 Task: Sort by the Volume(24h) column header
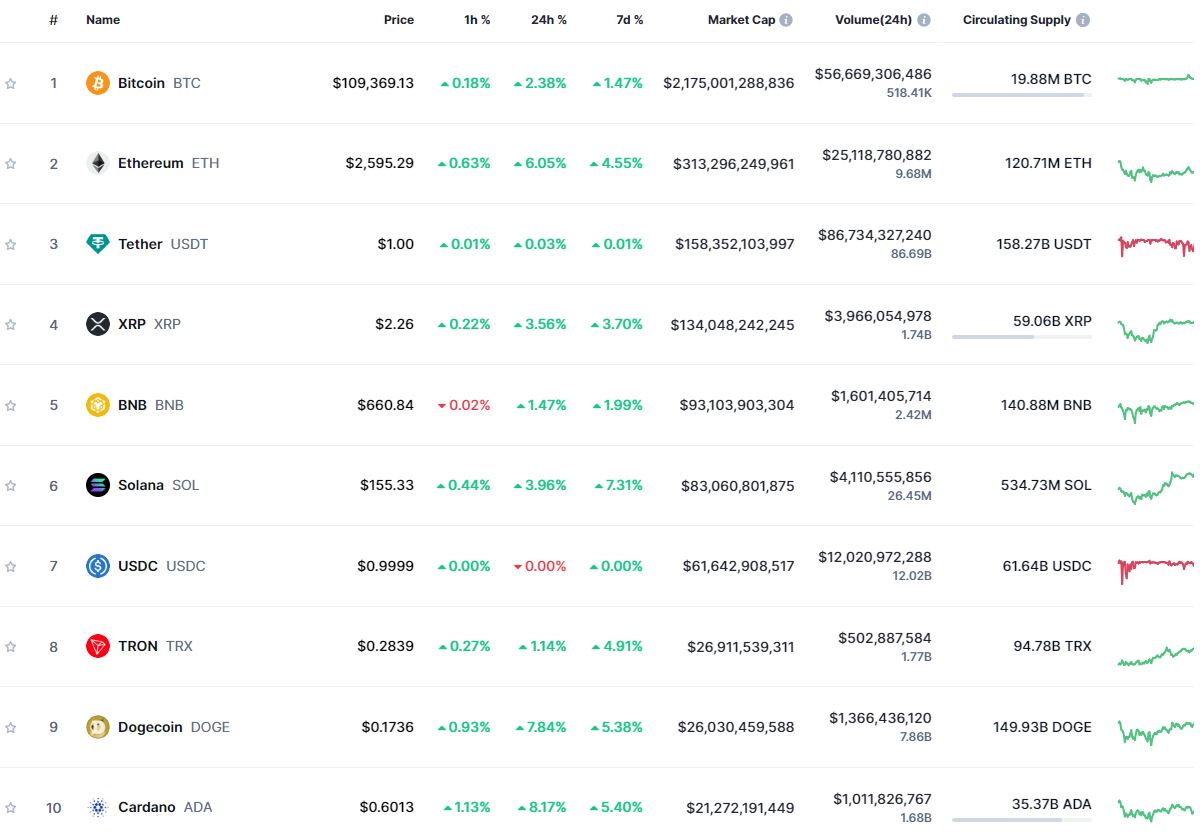[873, 20]
